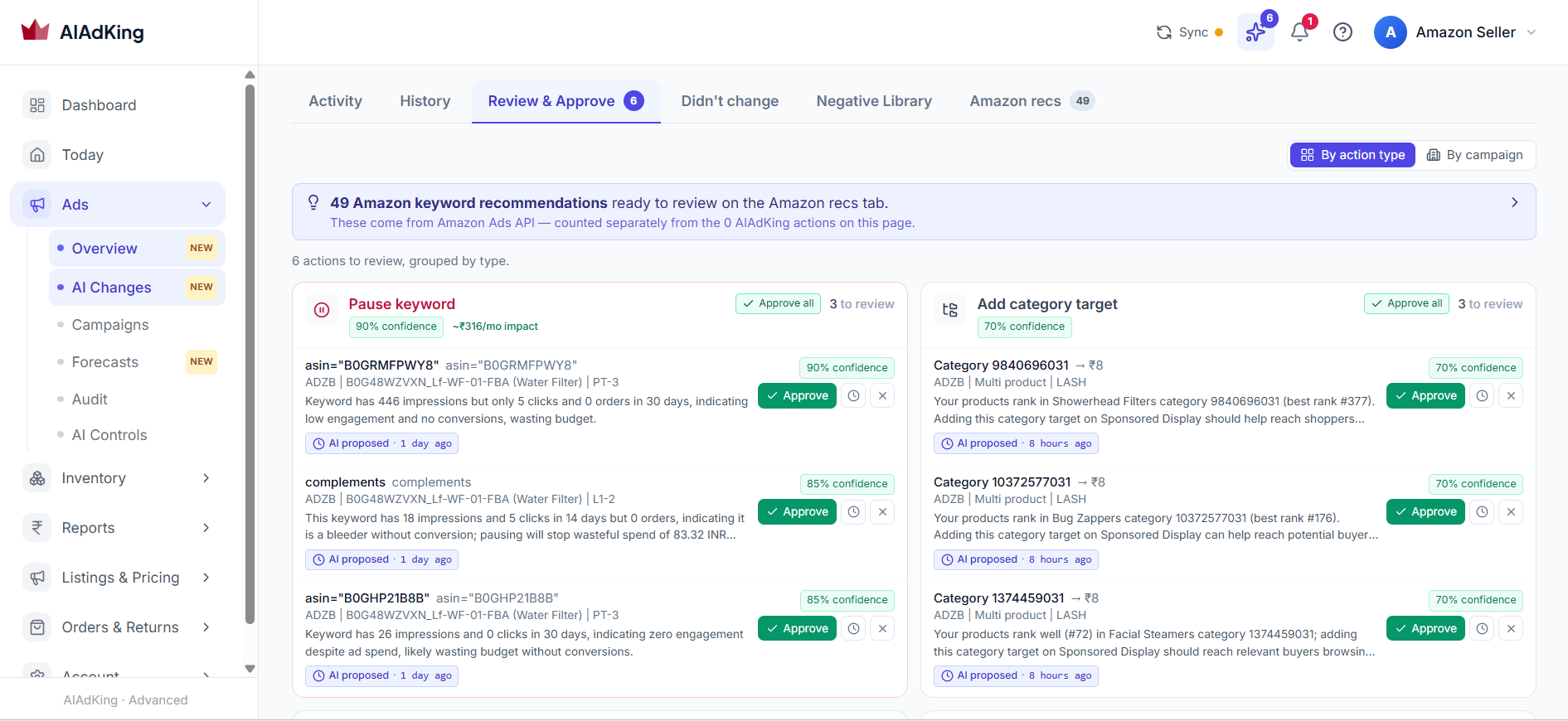
Task: Go to Overview under Ads
Action: click(137, 249)
